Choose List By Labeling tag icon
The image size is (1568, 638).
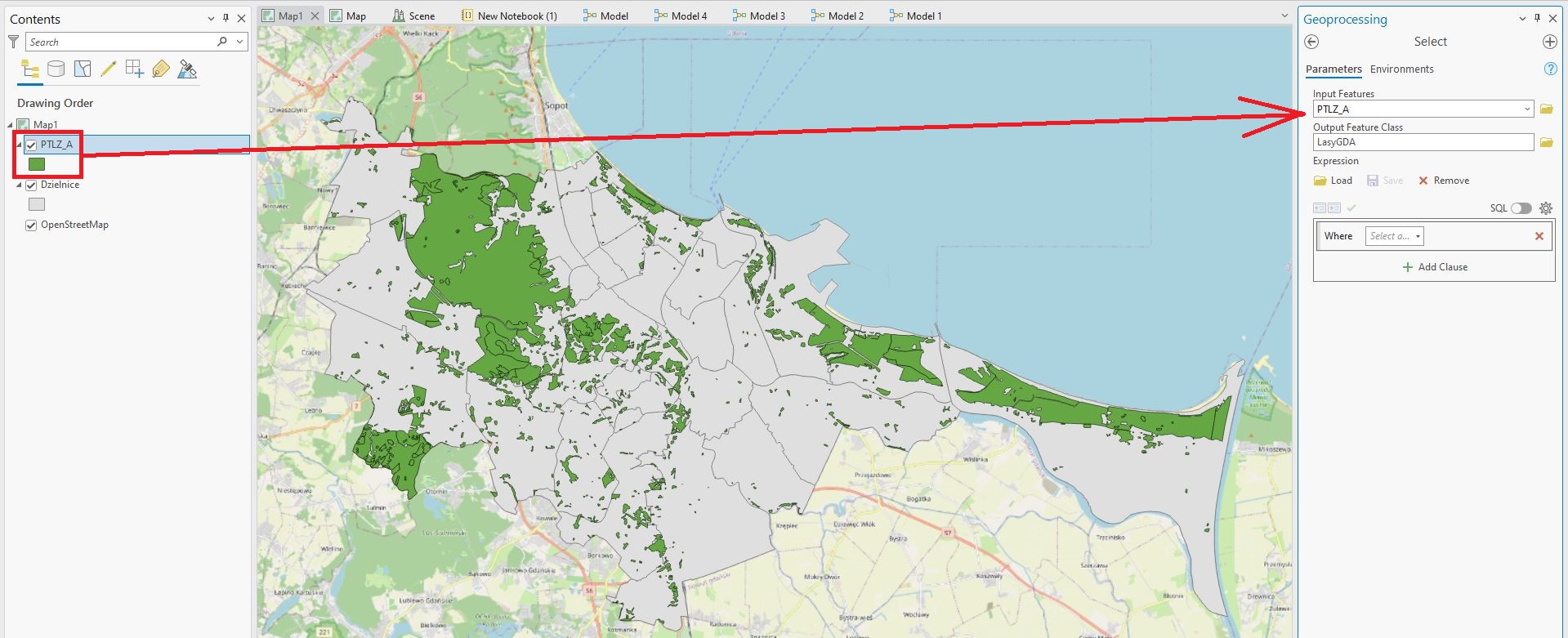[161, 69]
